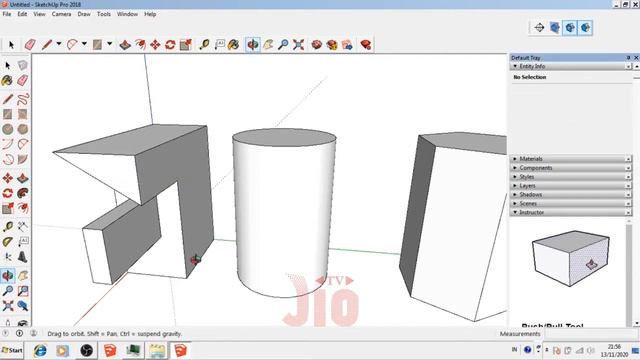Choose the Dimension tool in the left palette
The height and width of the screenshot is (360, 640).
[x=22, y=226]
